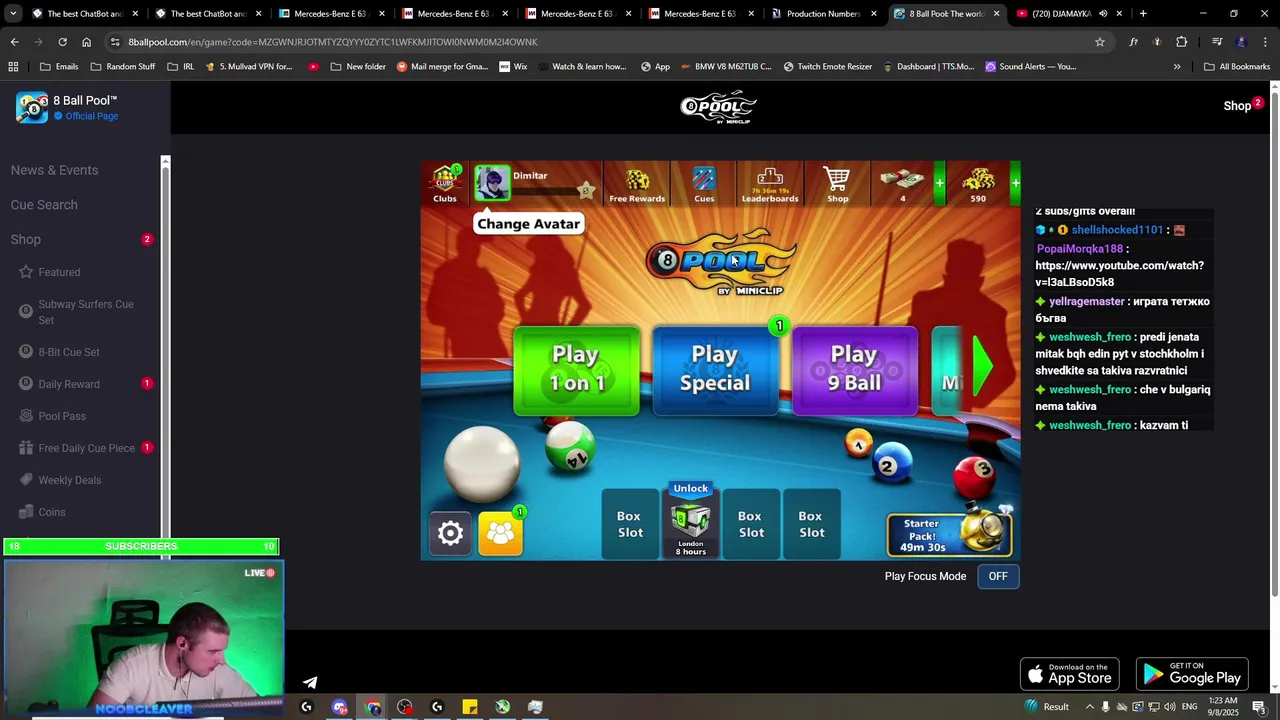Select Subway Surfers Cue Set

[85, 312]
